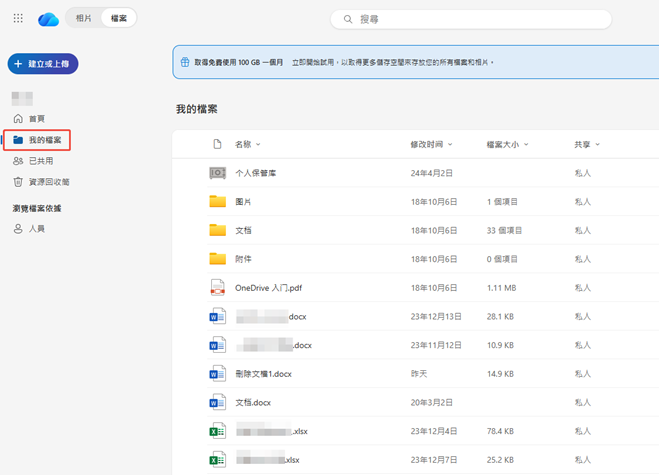
Task: Click Word icon in the 10.9 KB row
Action: (x=218, y=345)
